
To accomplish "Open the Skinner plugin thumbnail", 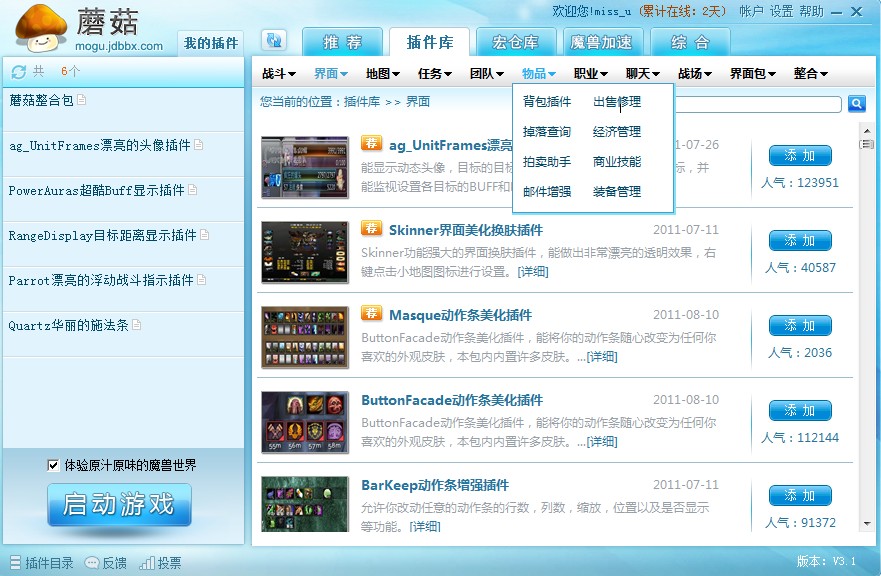I will pos(305,252).
